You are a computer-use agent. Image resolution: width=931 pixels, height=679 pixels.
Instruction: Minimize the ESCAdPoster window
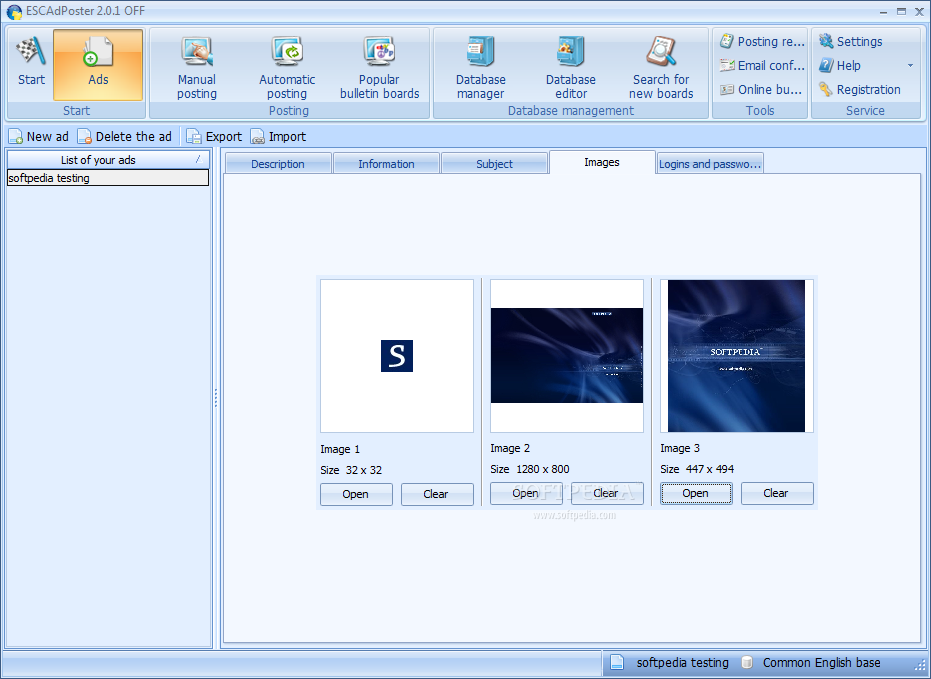[884, 11]
